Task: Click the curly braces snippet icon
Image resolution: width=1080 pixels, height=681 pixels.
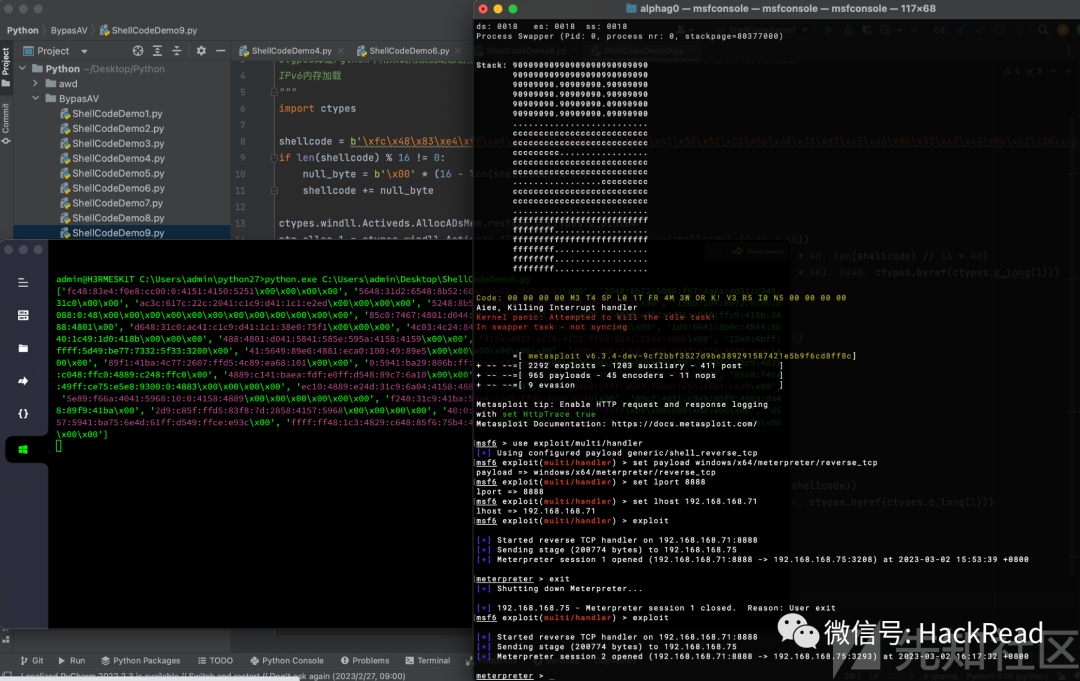Action: click(x=23, y=414)
